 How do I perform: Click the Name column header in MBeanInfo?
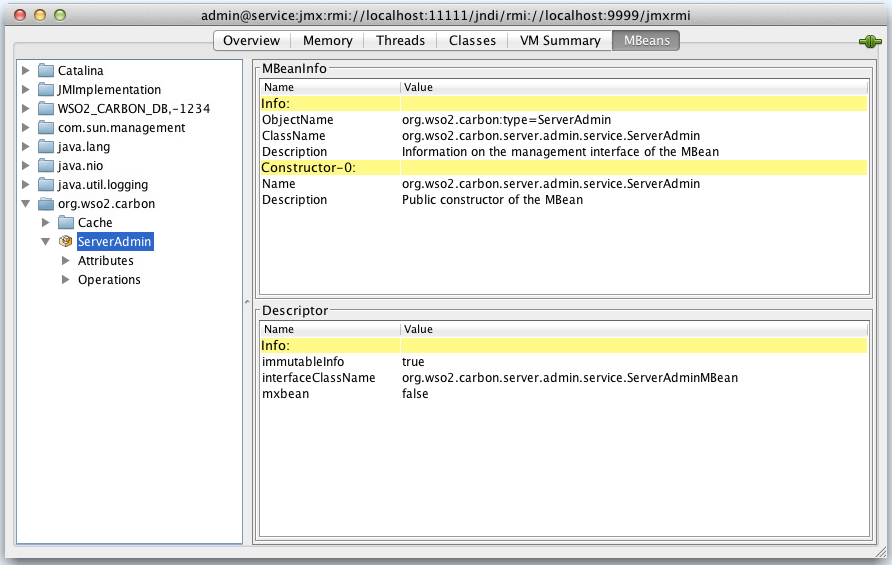[x=279, y=88]
